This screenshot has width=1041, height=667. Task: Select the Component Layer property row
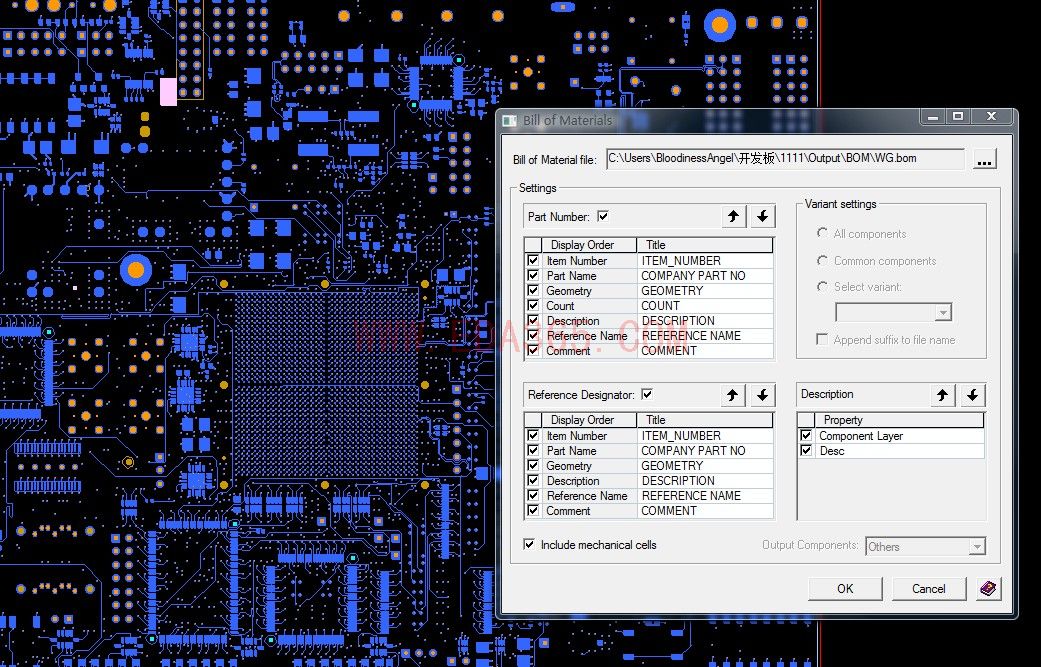(891, 436)
